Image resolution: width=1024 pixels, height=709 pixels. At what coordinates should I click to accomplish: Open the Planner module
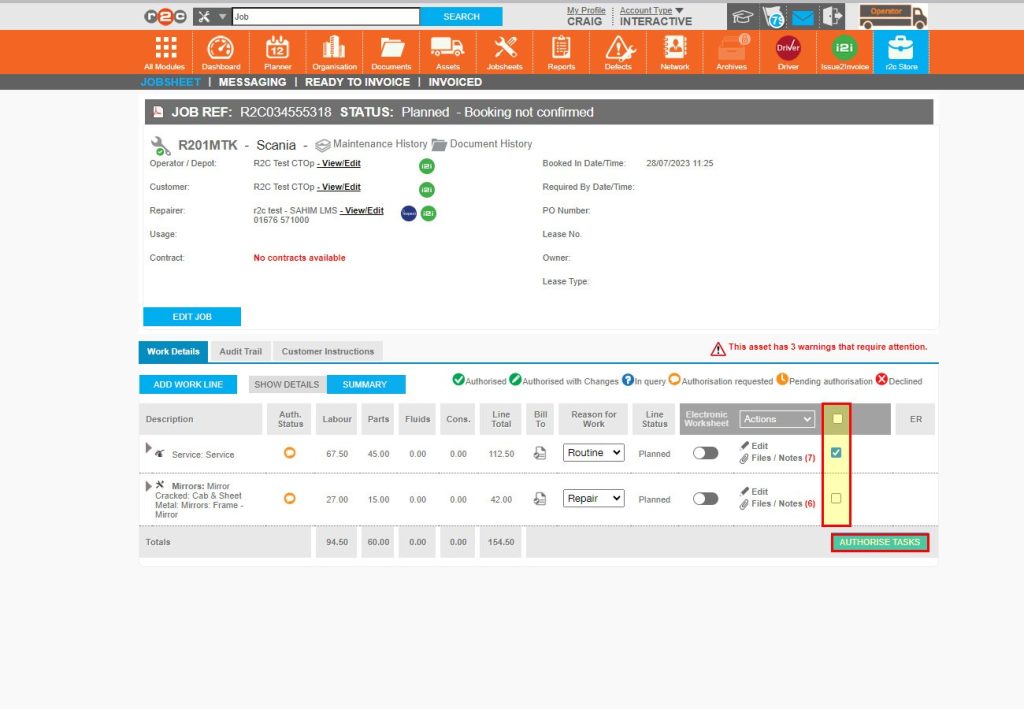277,52
